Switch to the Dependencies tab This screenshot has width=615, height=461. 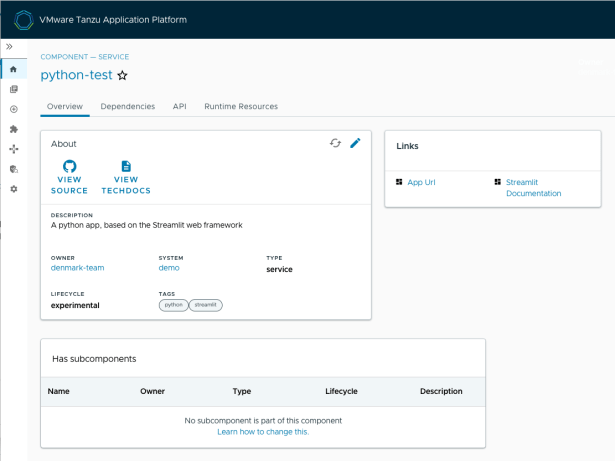click(127, 106)
